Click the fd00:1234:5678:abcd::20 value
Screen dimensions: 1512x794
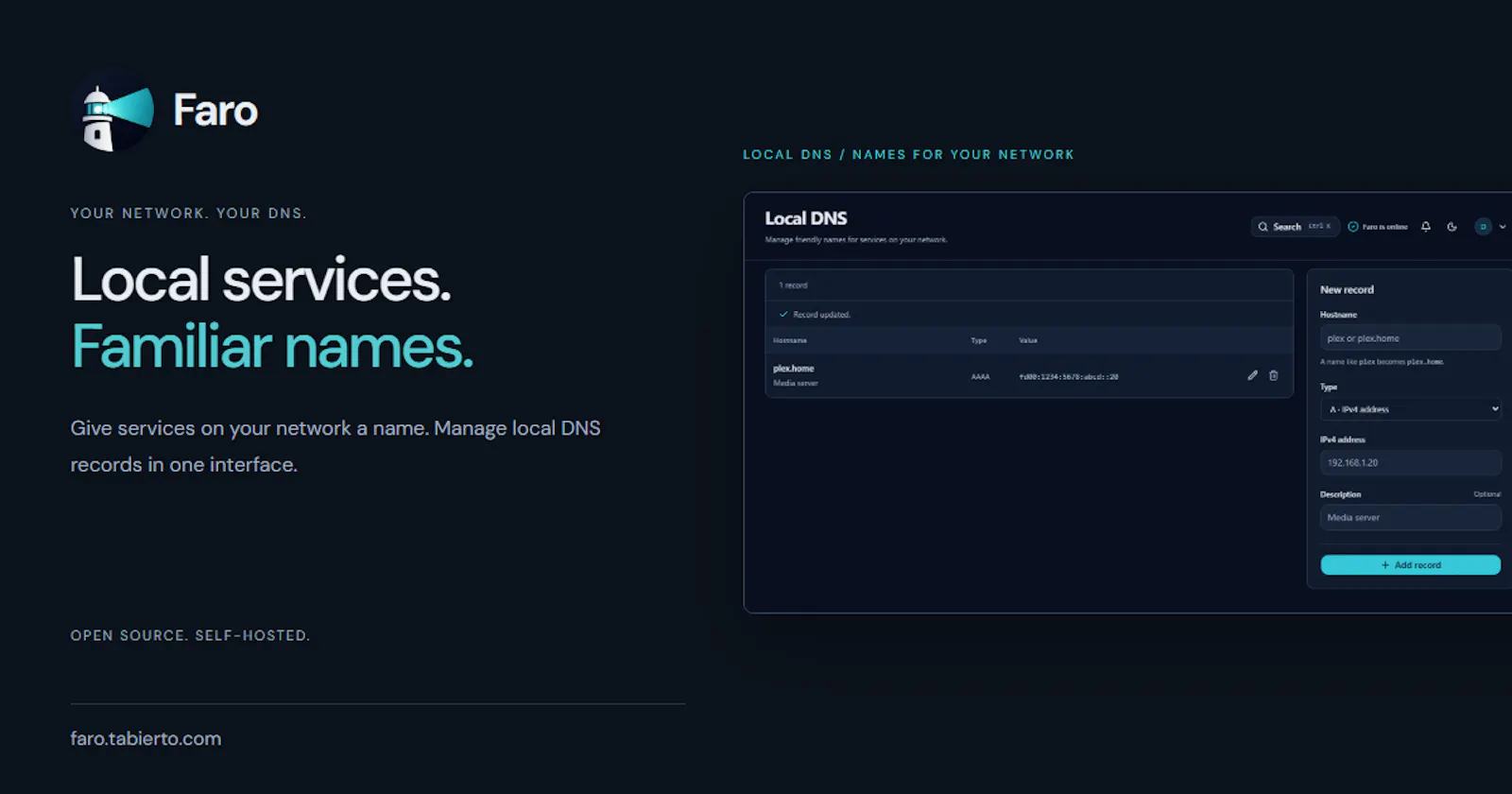click(x=1069, y=377)
